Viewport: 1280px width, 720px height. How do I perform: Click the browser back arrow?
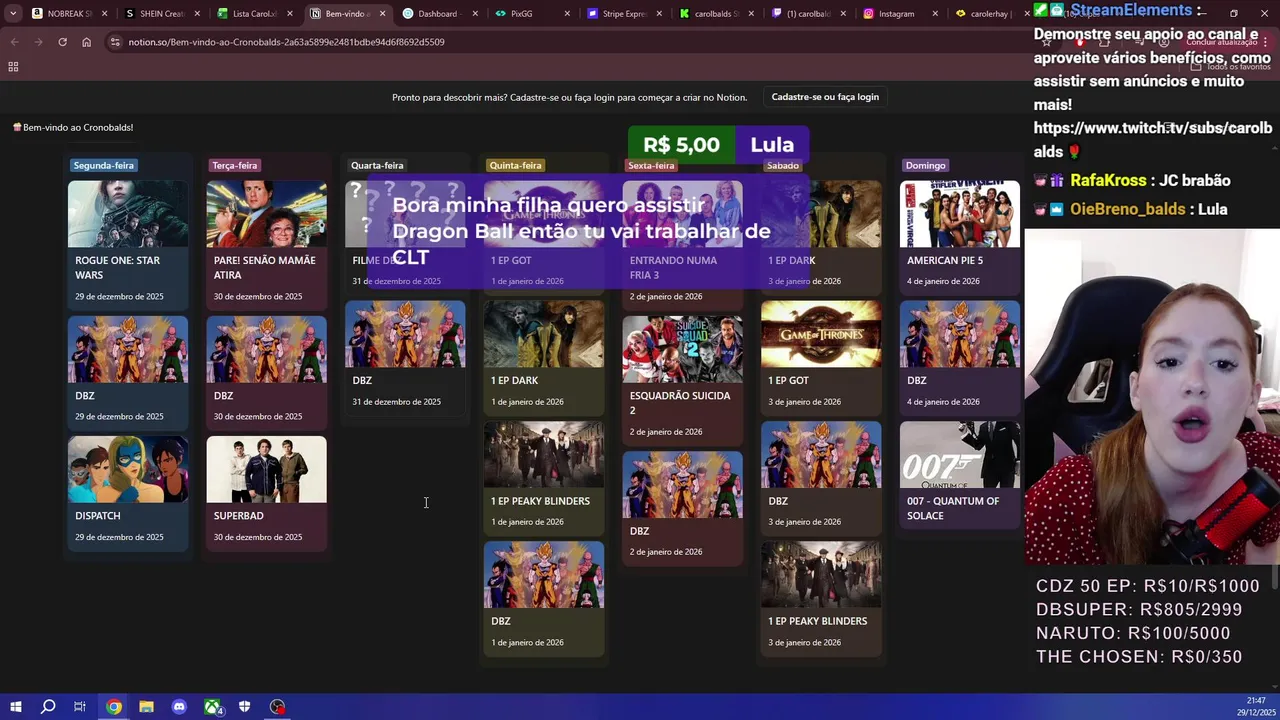tap(14, 42)
